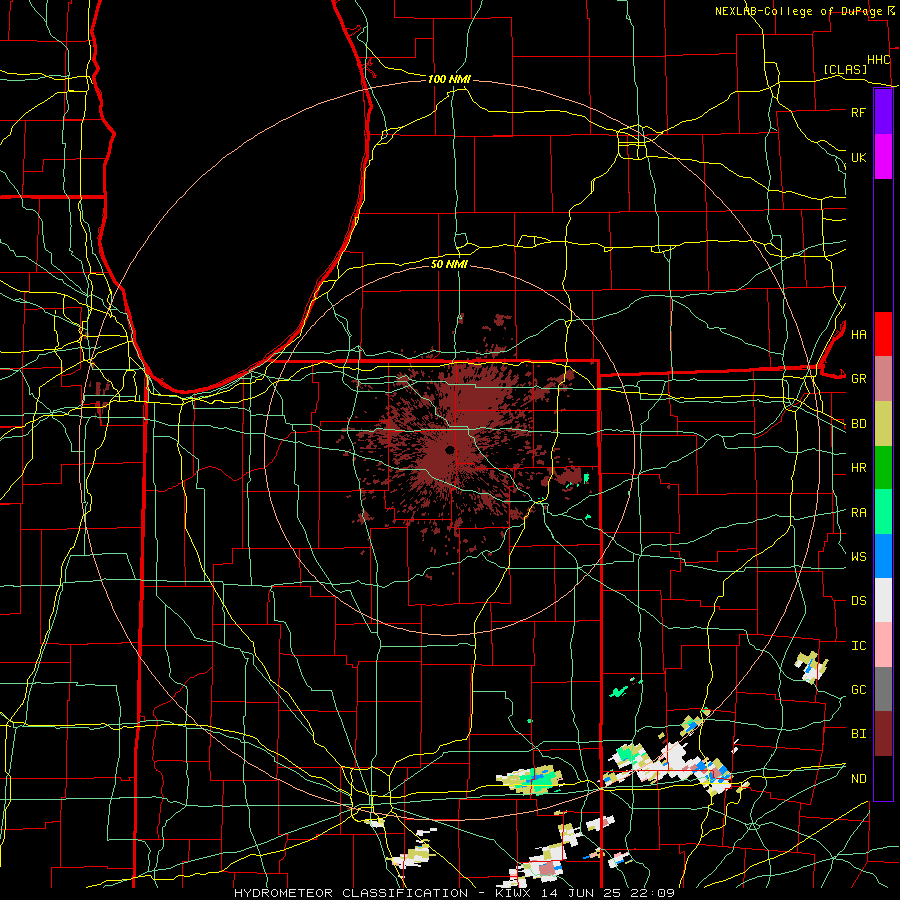Click the WS blue legend swatch
The width and height of the screenshot is (900, 900).
(883, 556)
